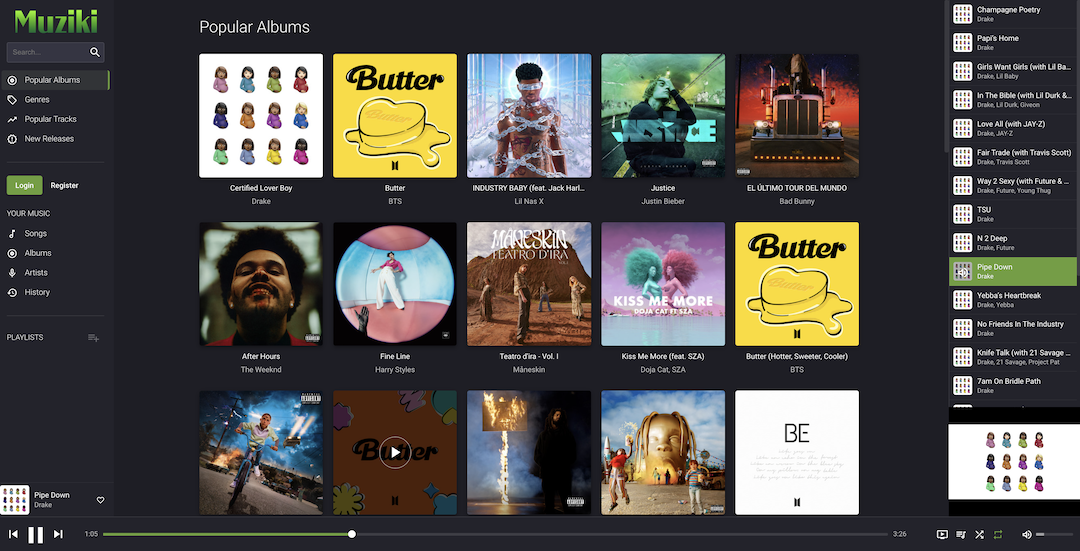Click the Muziki logo
1080x551 pixels.
[56, 21]
